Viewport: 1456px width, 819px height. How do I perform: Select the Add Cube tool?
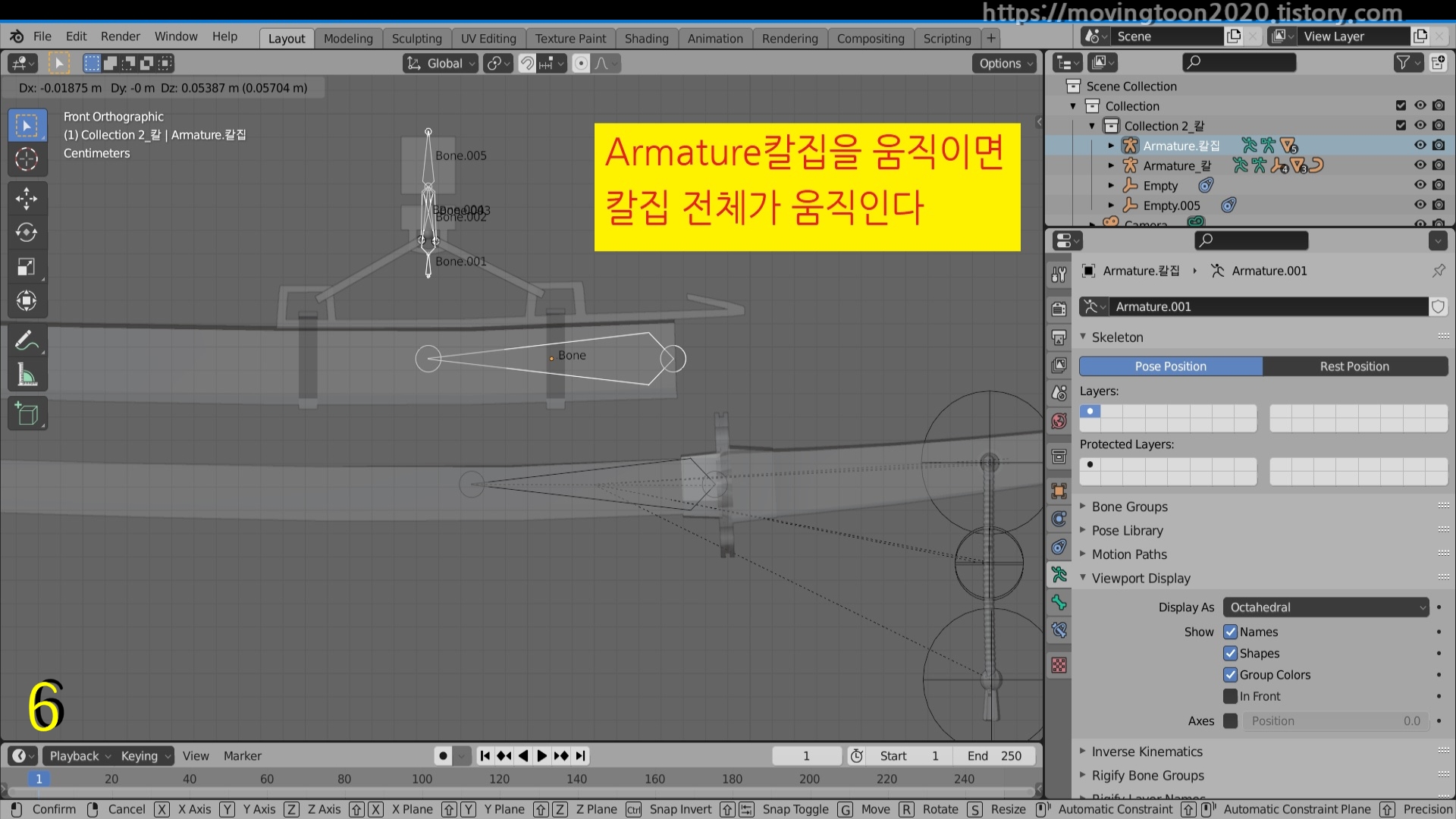point(27,414)
